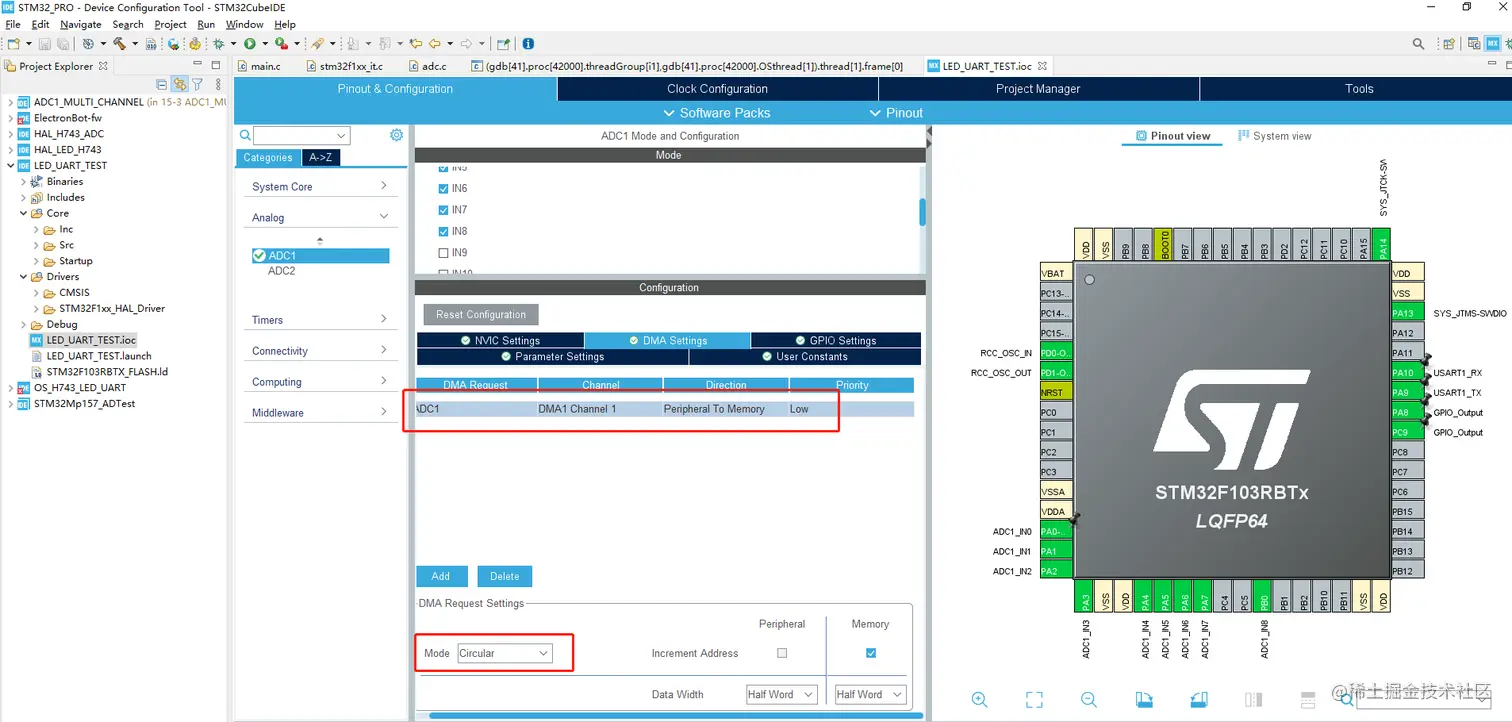The height and width of the screenshot is (722, 1512).
Task: Expand the Timers category
Action: click(319, 320)
